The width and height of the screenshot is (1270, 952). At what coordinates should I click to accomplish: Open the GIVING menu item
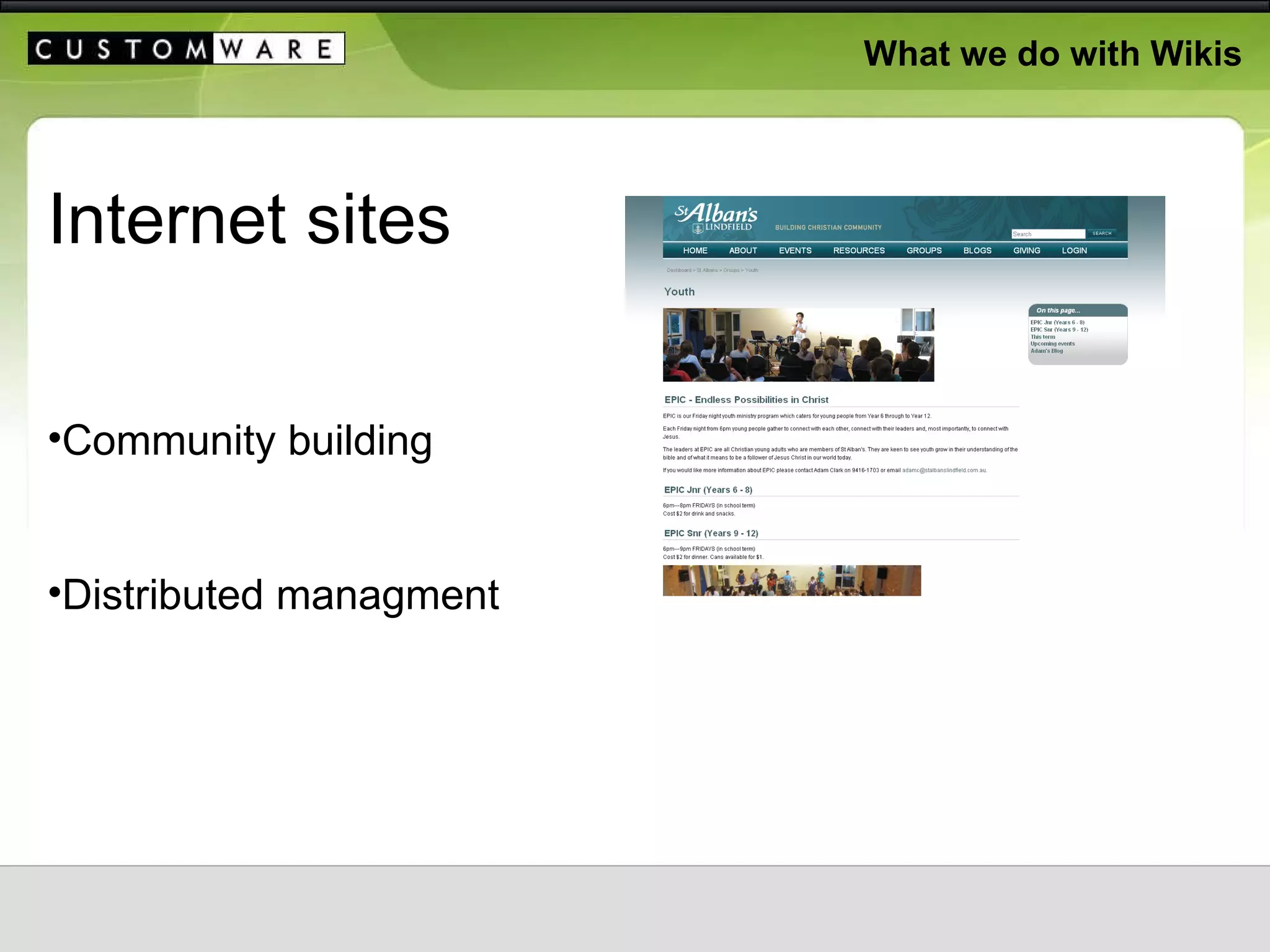coord(1027,250)
